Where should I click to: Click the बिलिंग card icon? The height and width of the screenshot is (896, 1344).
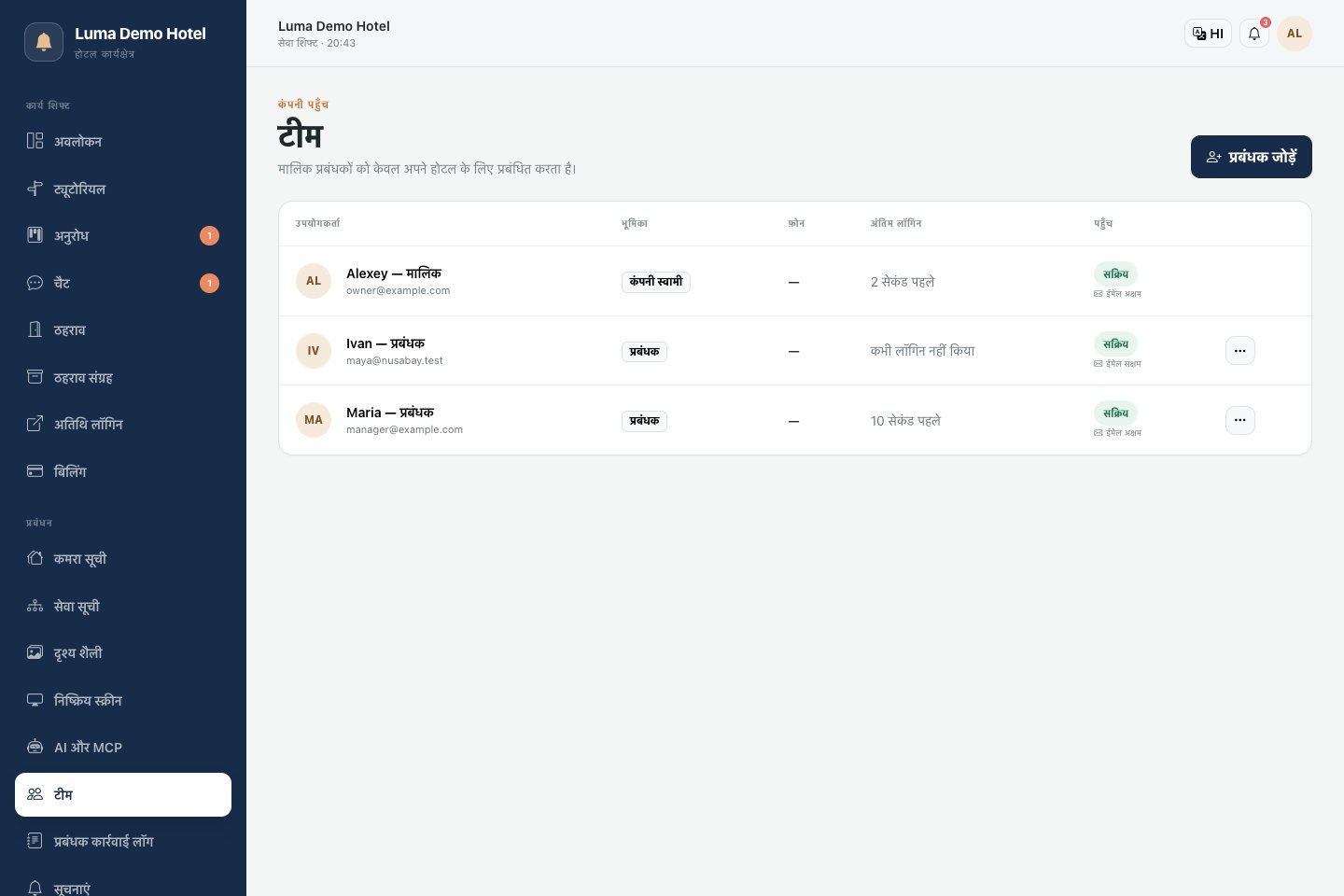35,471
